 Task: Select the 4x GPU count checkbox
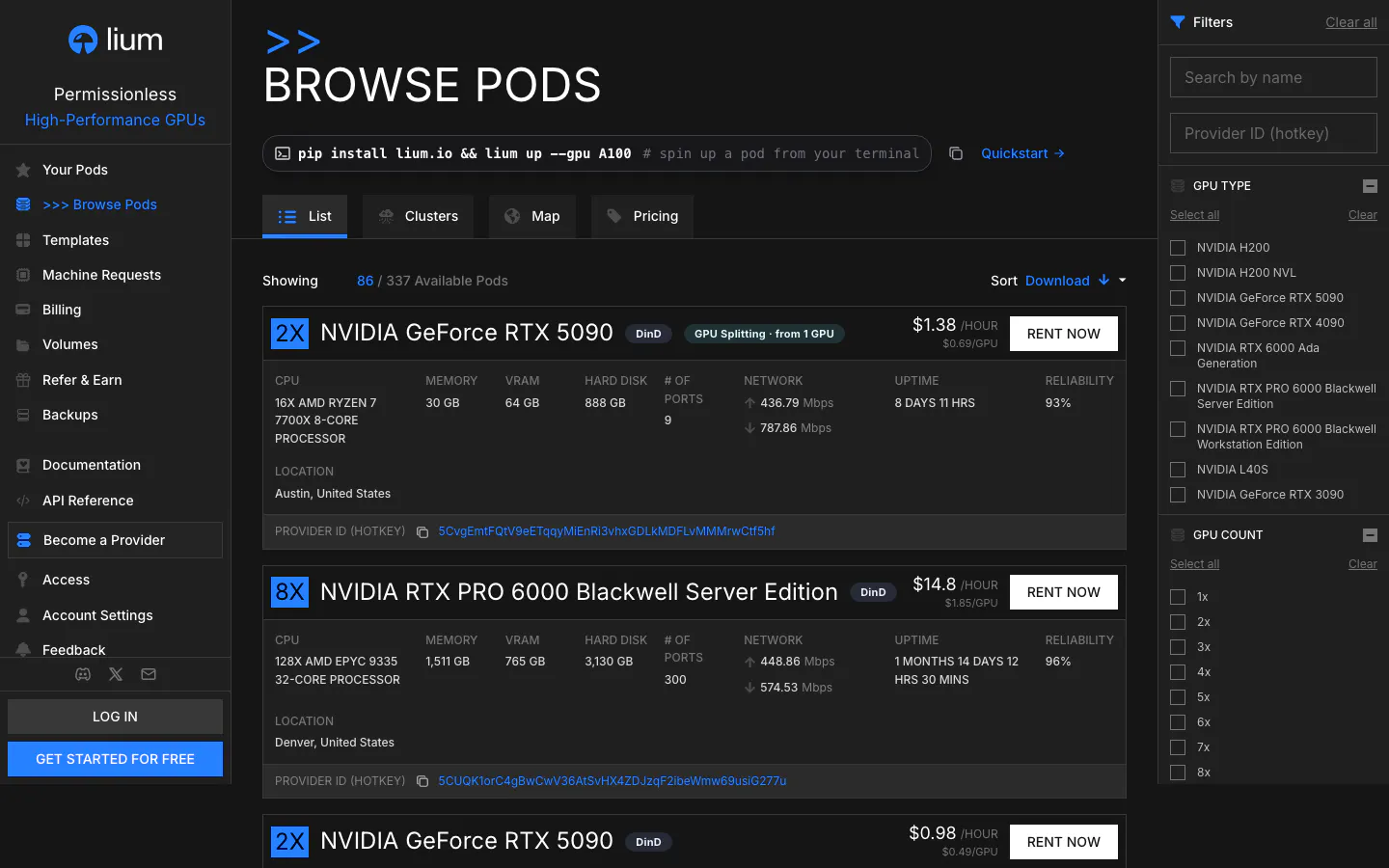pos(1178,672)
